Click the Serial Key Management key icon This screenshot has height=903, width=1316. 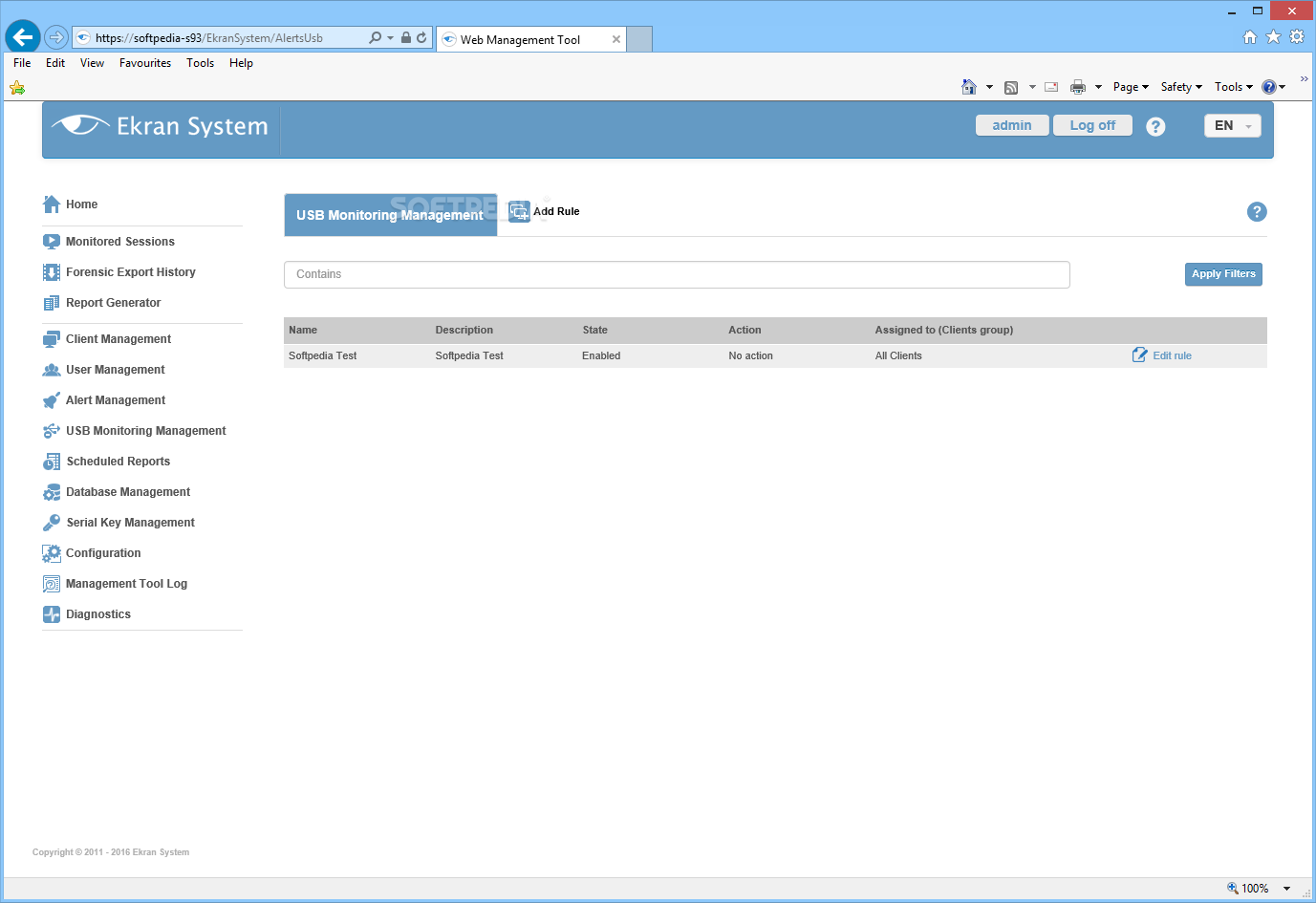click(x=52, y=523)
